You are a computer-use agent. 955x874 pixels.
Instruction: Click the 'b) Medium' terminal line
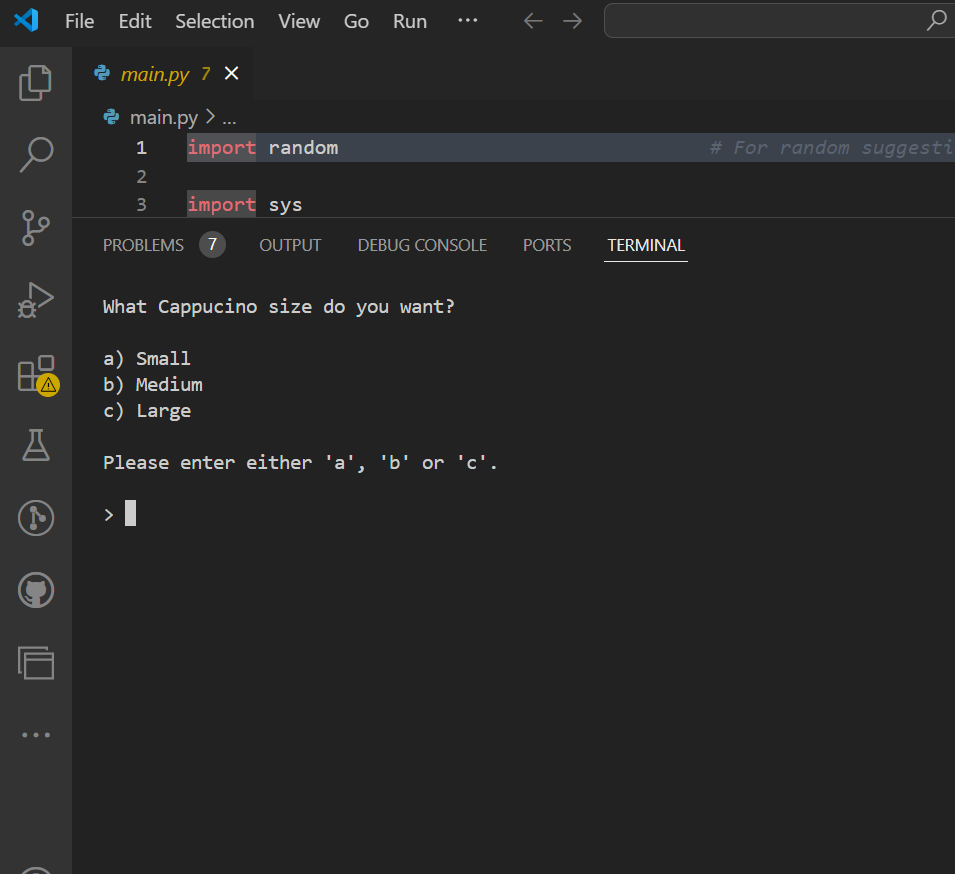point(153,385)
